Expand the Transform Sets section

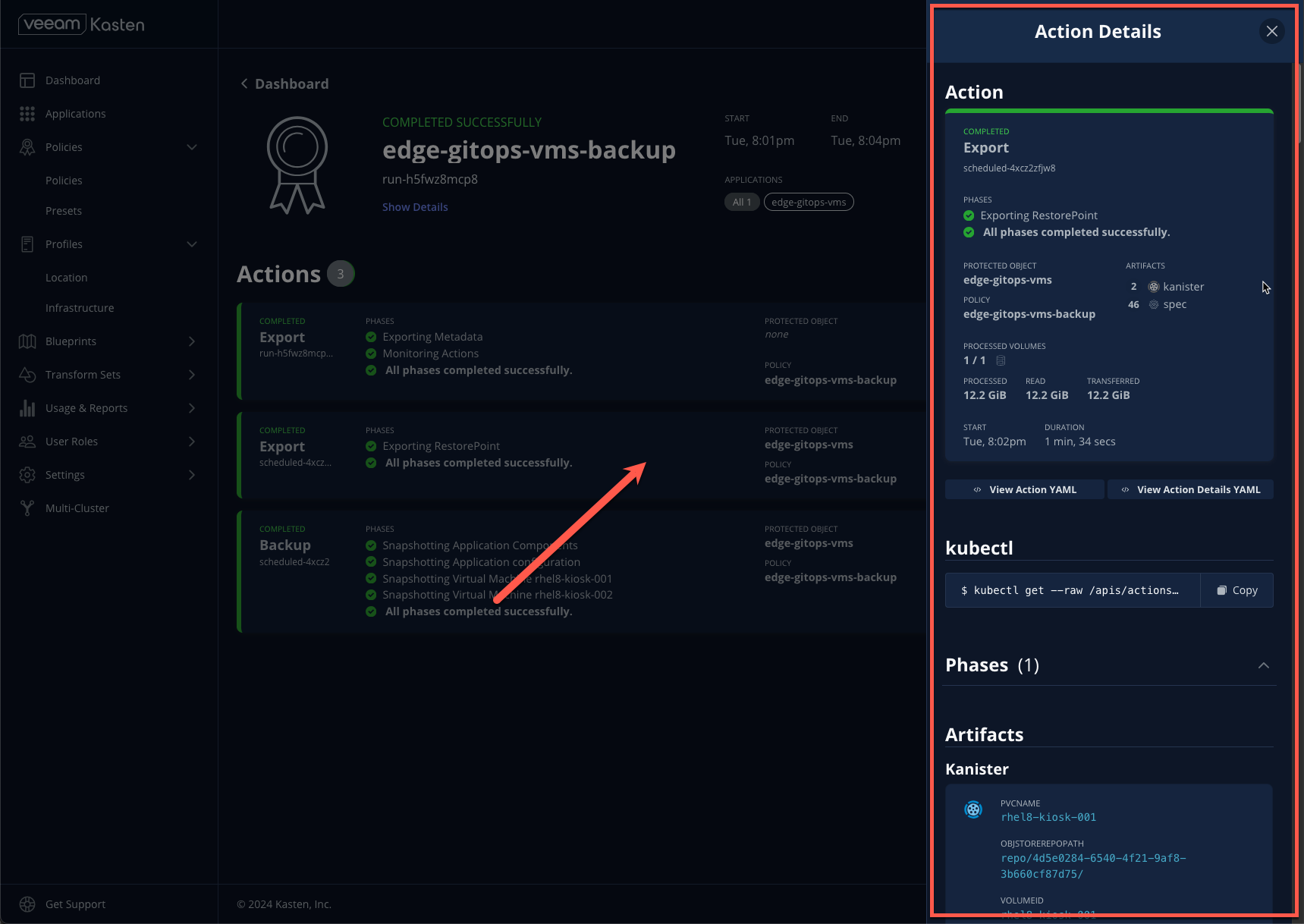tap(192, 375)
